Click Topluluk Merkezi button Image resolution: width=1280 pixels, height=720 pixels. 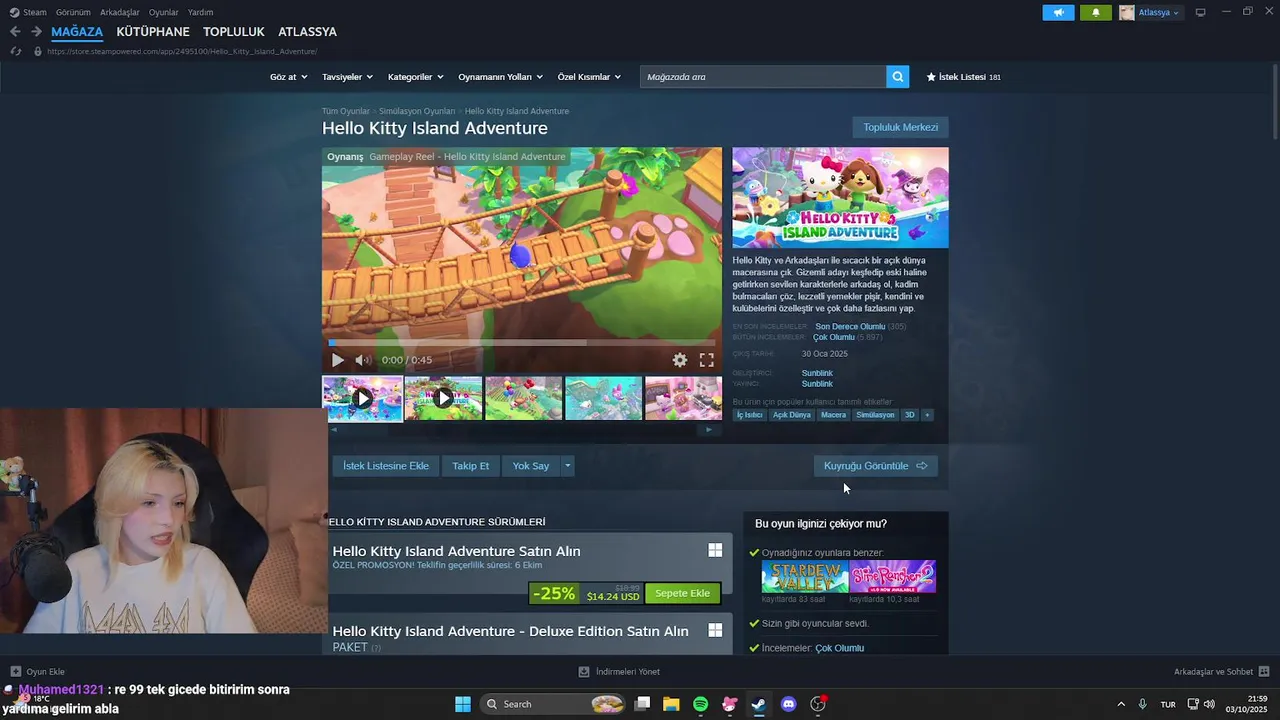pyautogui.click(x=900, y=127)
